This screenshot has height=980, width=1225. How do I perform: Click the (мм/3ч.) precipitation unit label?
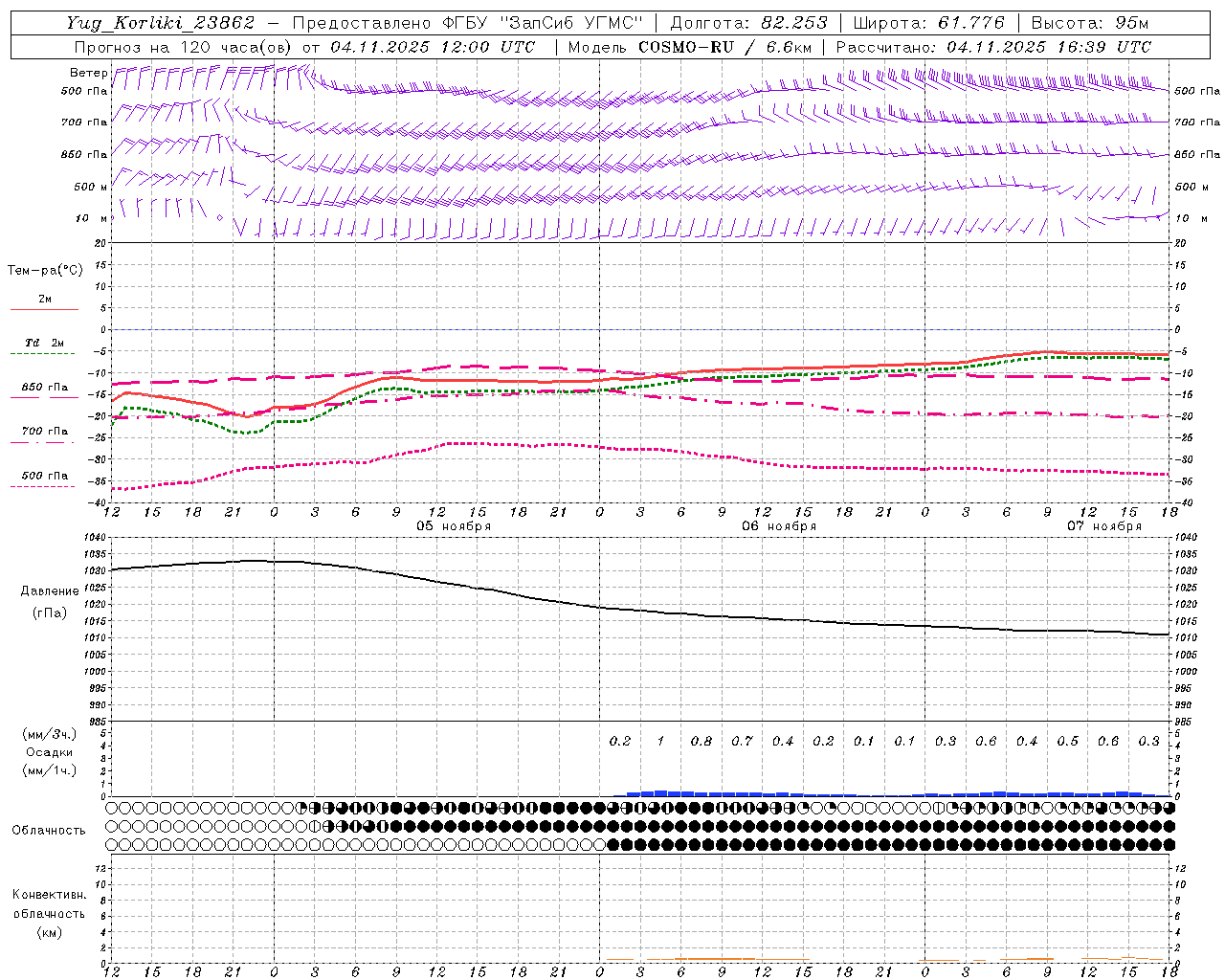coord(50,734)
